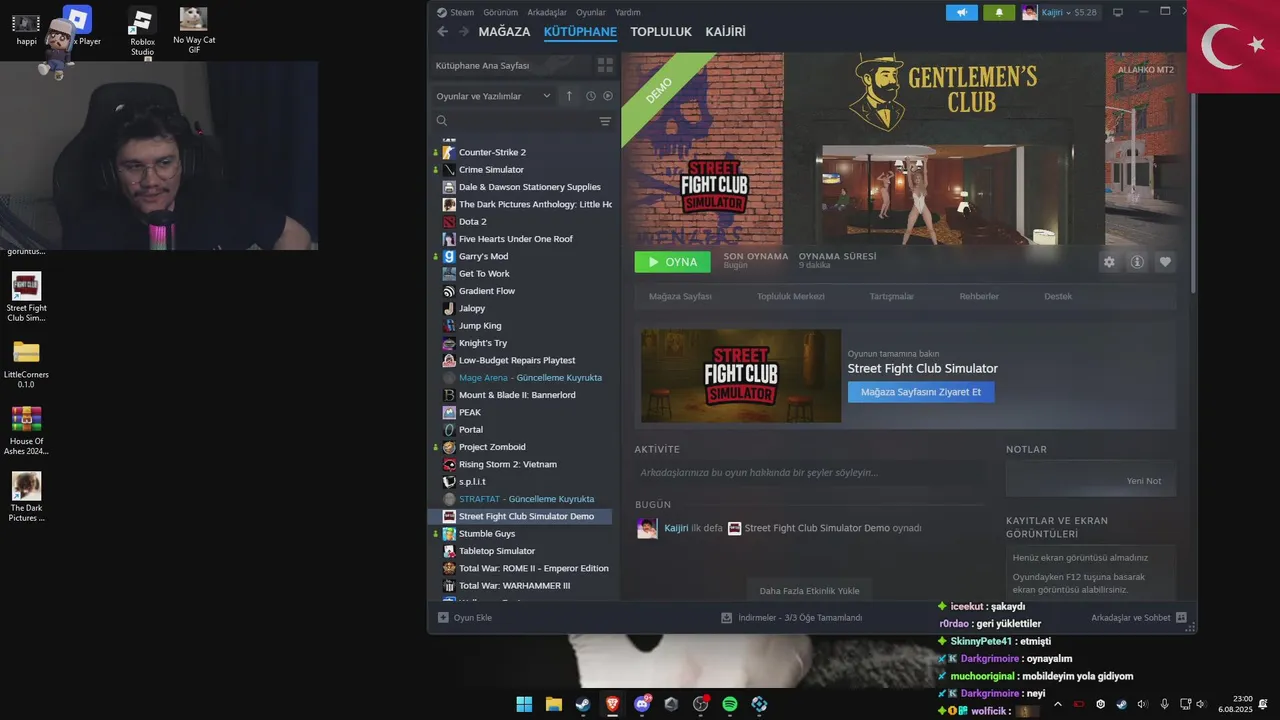This screenshot has height=720, width=1280.
Task: Go forward using the Steam forward arrow
Action: point(462,32)
